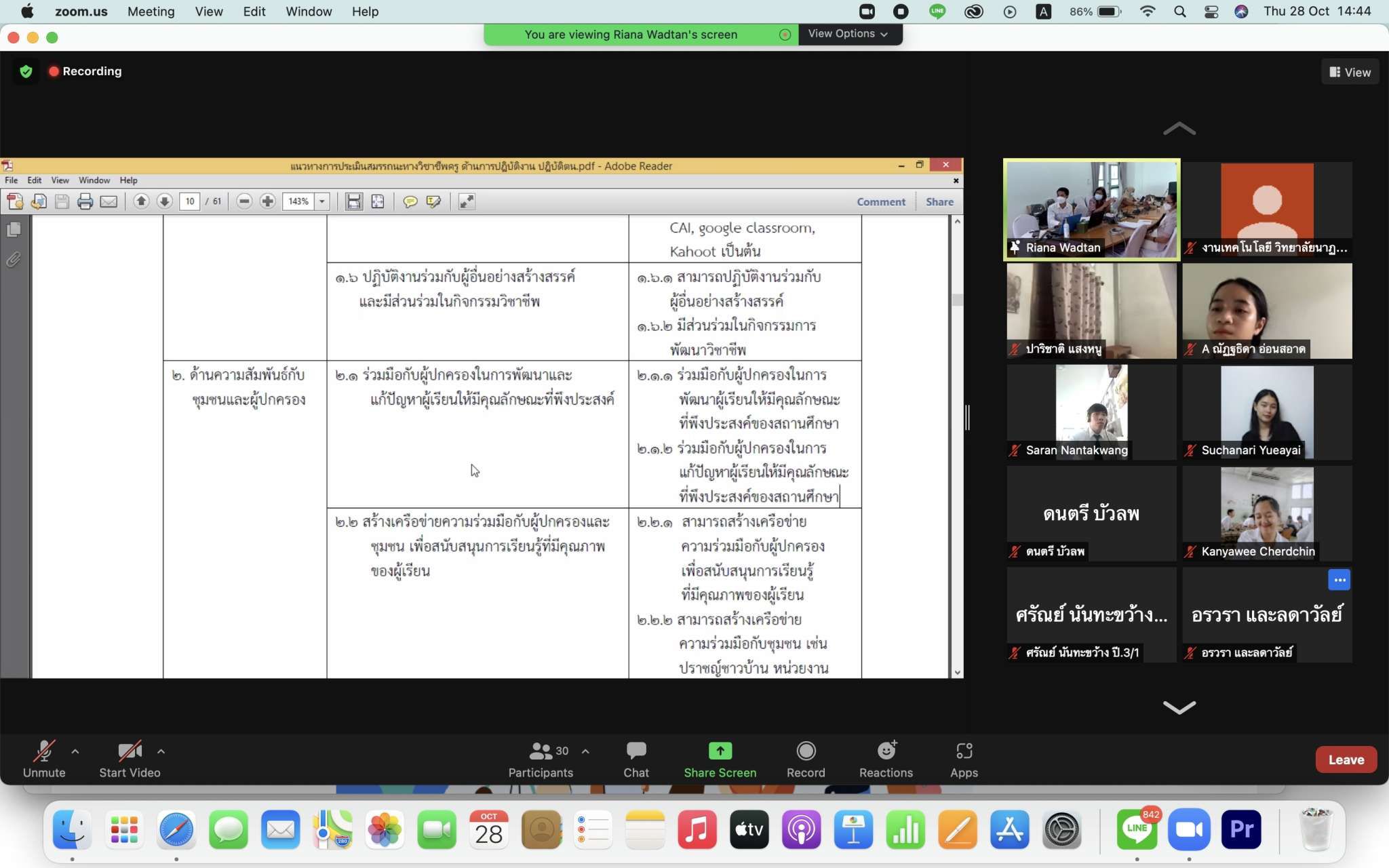Expand video options arrow beside Start Video

(x=161, y=751)
